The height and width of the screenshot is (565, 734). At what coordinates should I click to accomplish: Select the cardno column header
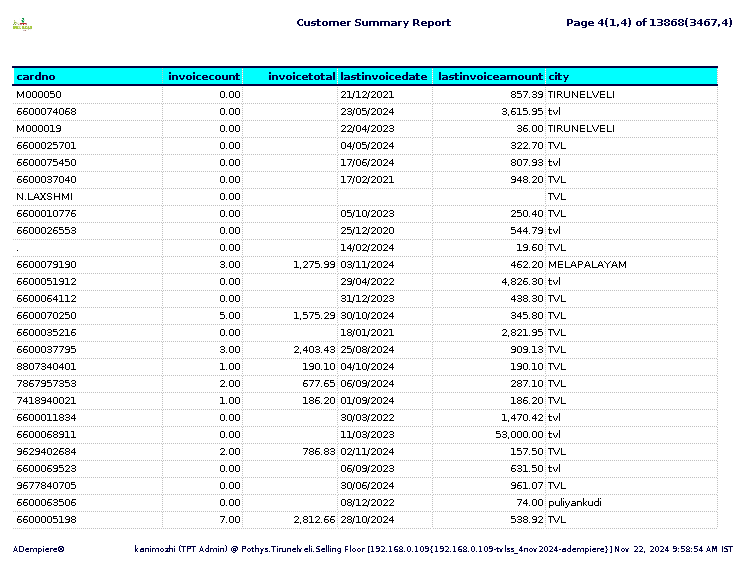(36, 76)
